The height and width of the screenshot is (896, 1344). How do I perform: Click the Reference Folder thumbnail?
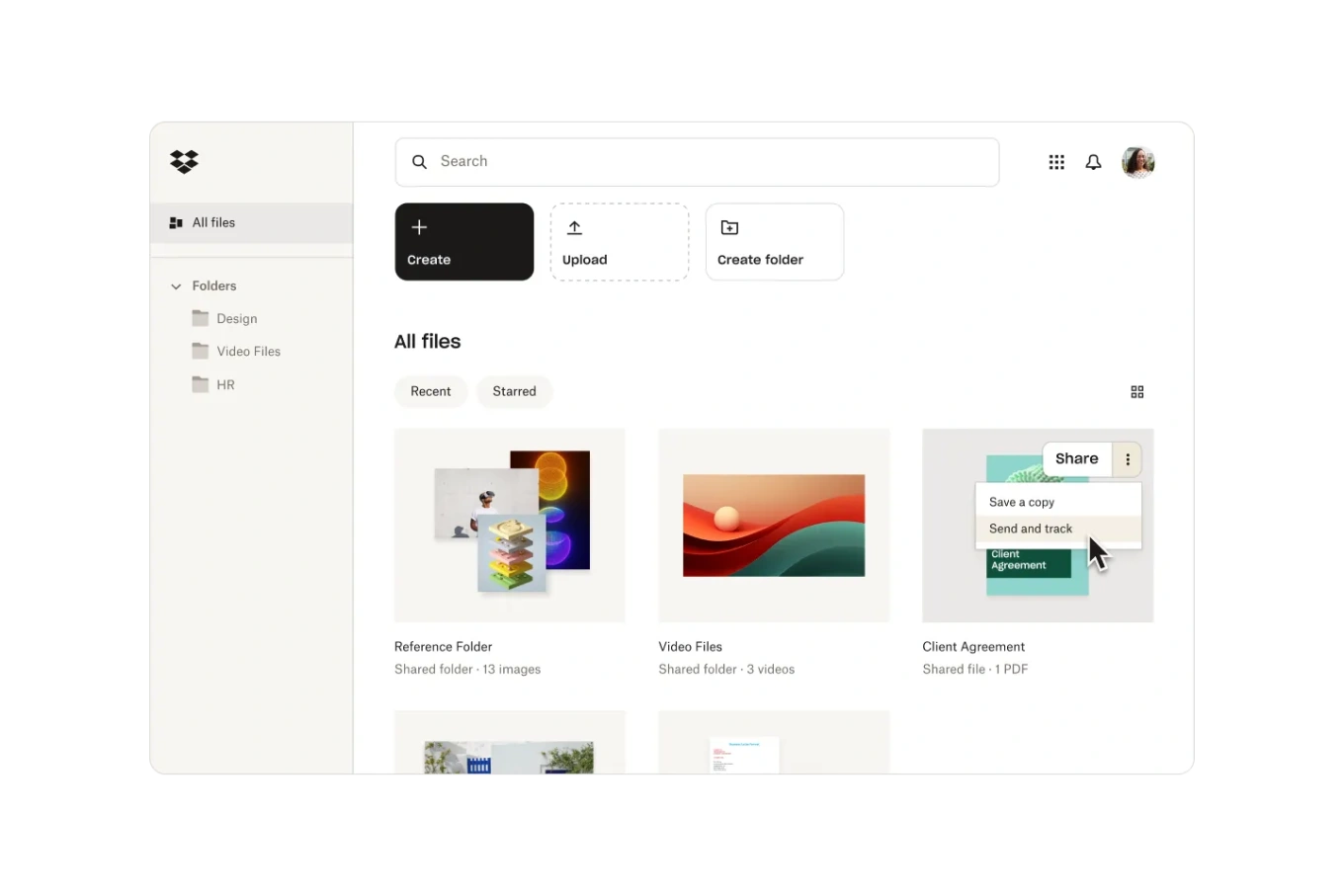(509, 525)
